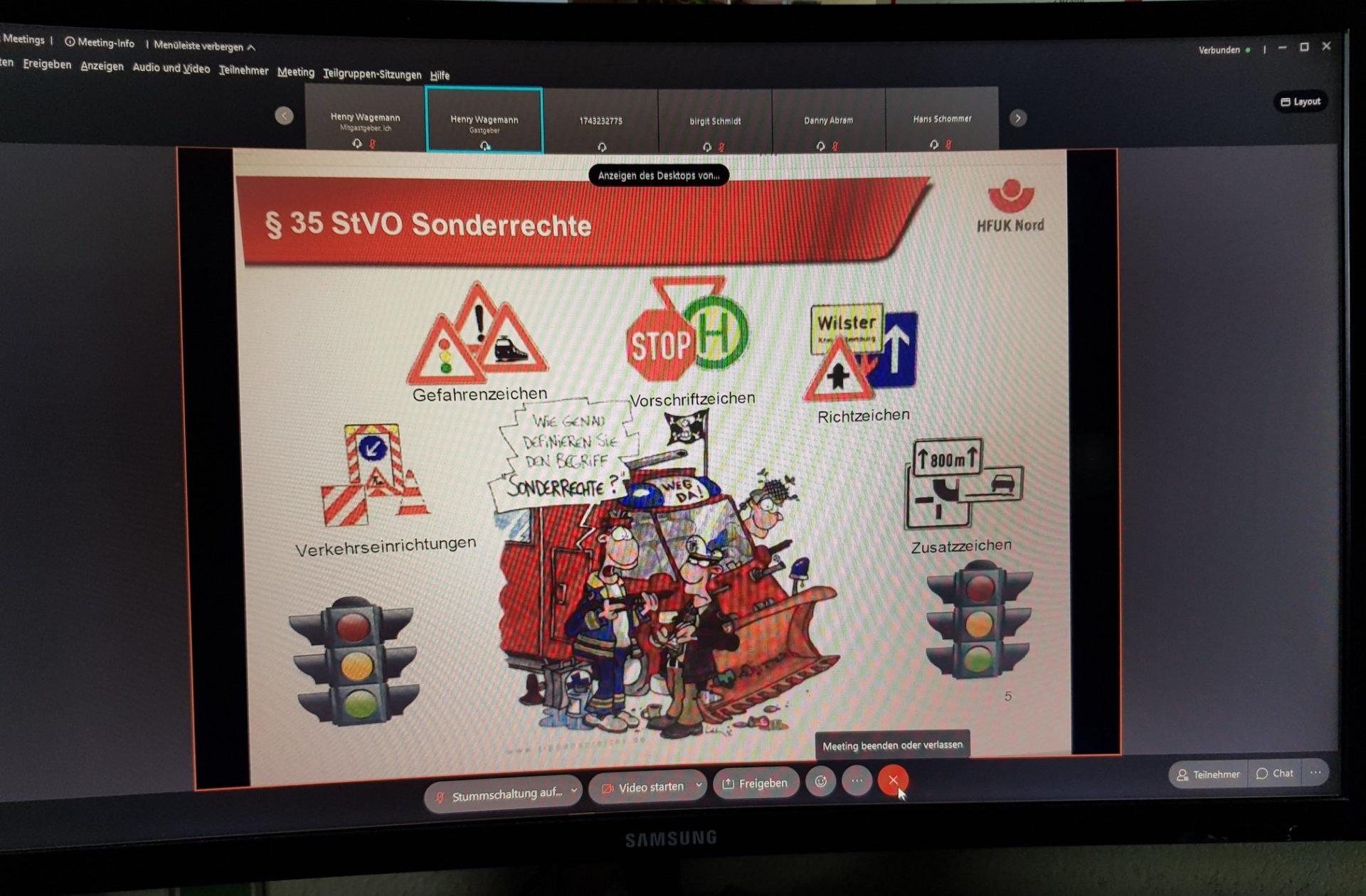Click muted microphone icon on Henry Wagemann Mitgastgeber tile
The image size is (1366, 896).
(372, 144)
